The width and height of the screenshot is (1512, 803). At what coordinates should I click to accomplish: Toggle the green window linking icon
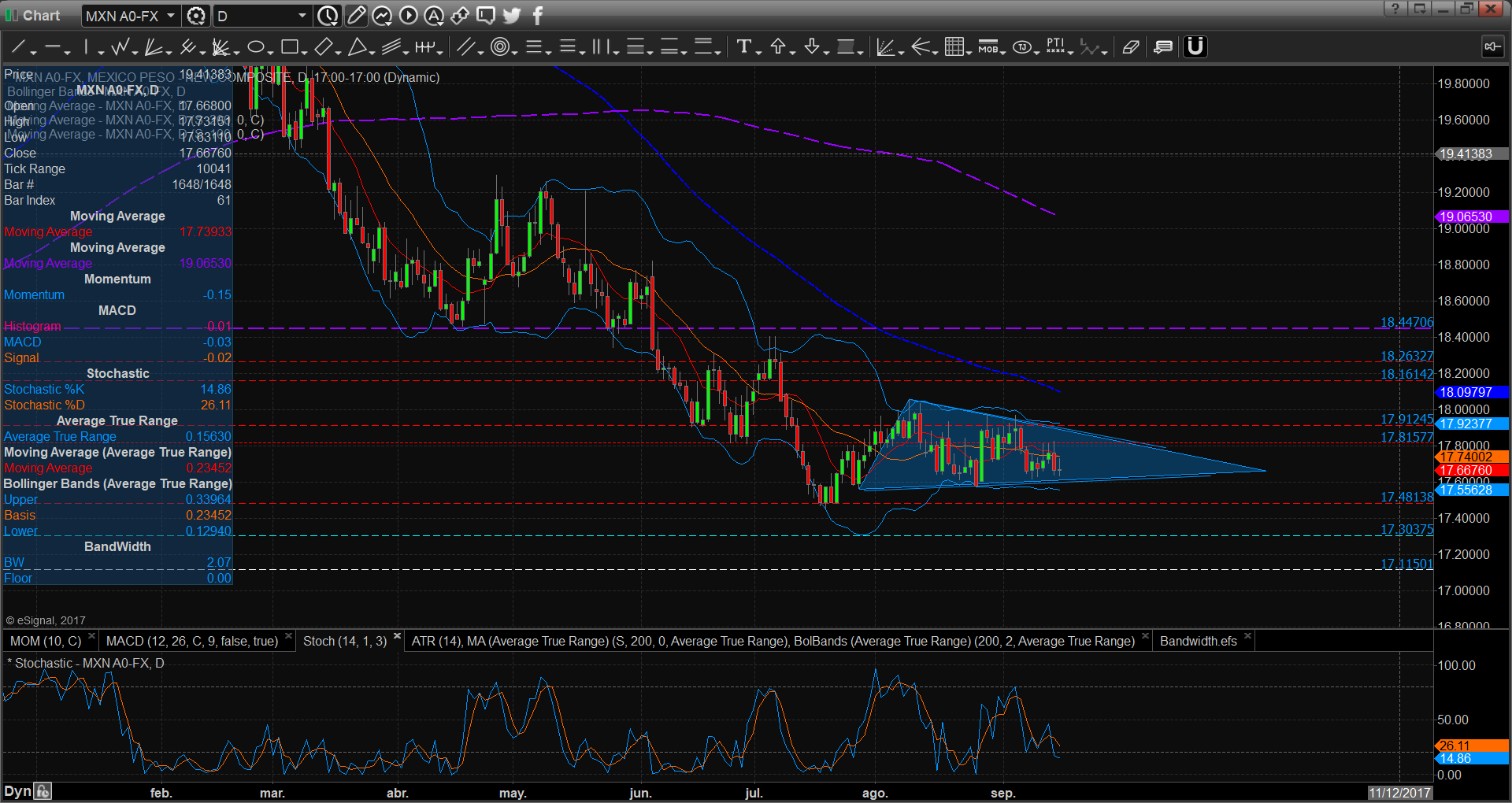tap(11, 15)
